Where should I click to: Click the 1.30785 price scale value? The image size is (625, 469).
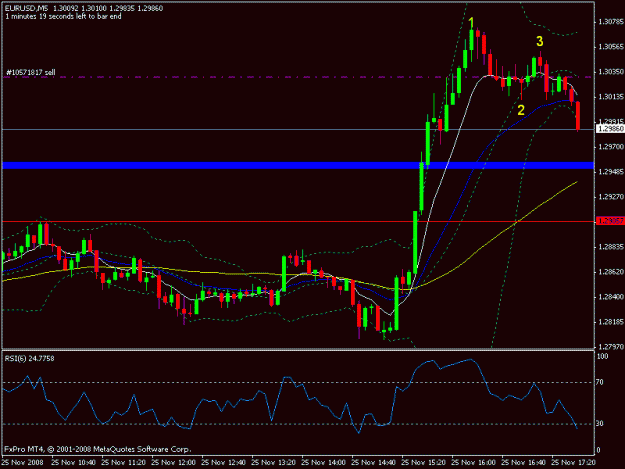tap(611, 22)
